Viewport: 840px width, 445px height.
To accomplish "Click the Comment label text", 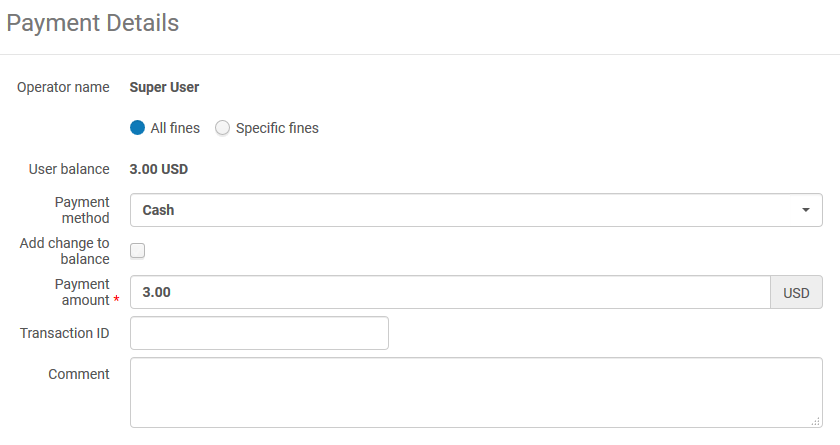I will pyautogui.click(x=79, y=374).
